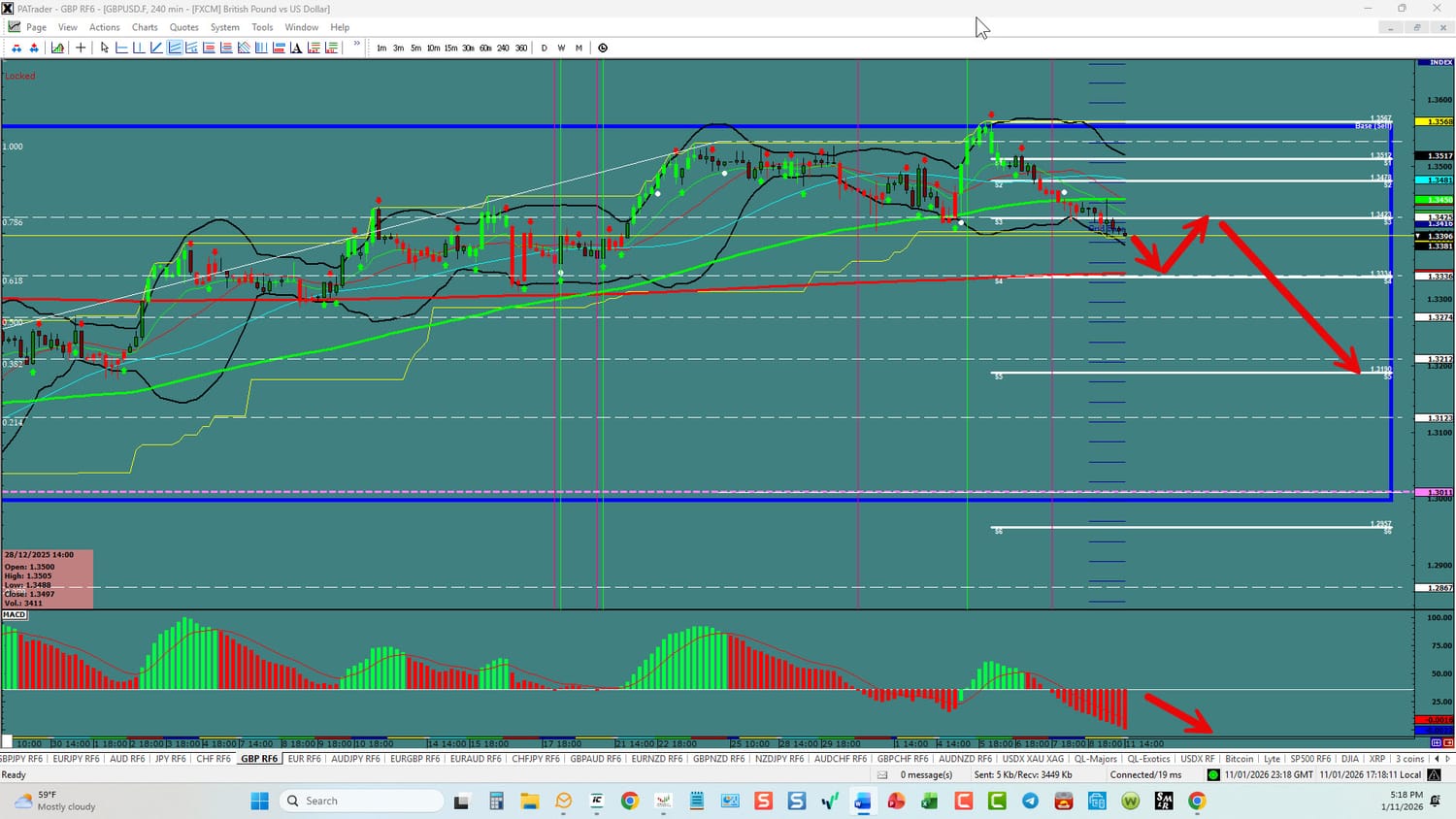Click the 15m timeframe button
Image resolution: width=1456 pixels, height=819 pixels.
pos(450,48)
